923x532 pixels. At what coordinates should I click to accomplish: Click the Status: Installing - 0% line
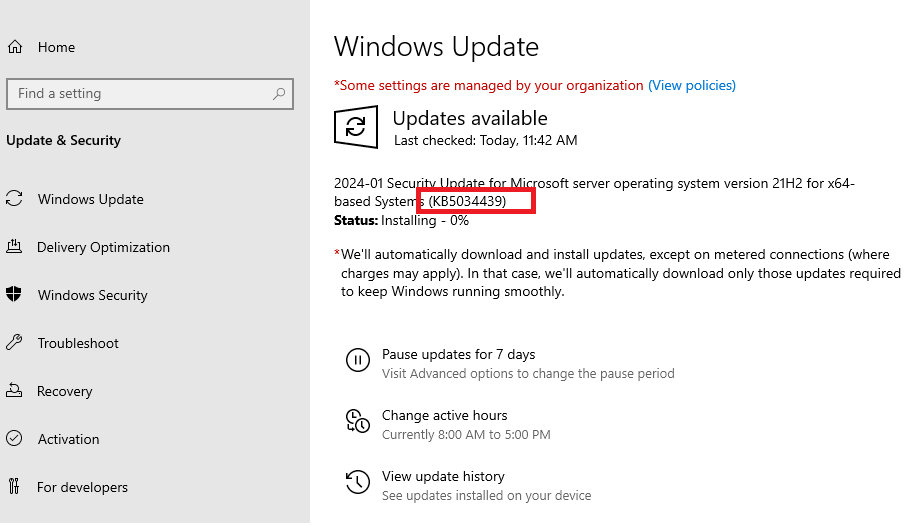point(401,221)
